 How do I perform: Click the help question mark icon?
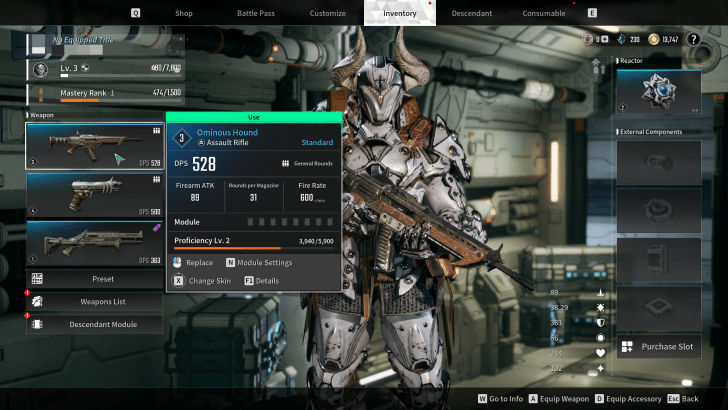pos(693,39)
